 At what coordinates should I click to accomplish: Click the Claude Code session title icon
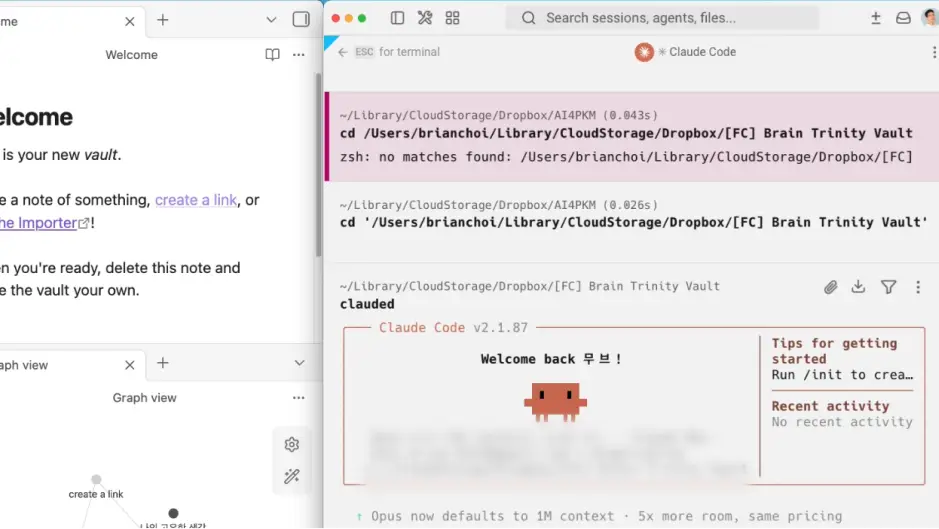pos(644,52)
